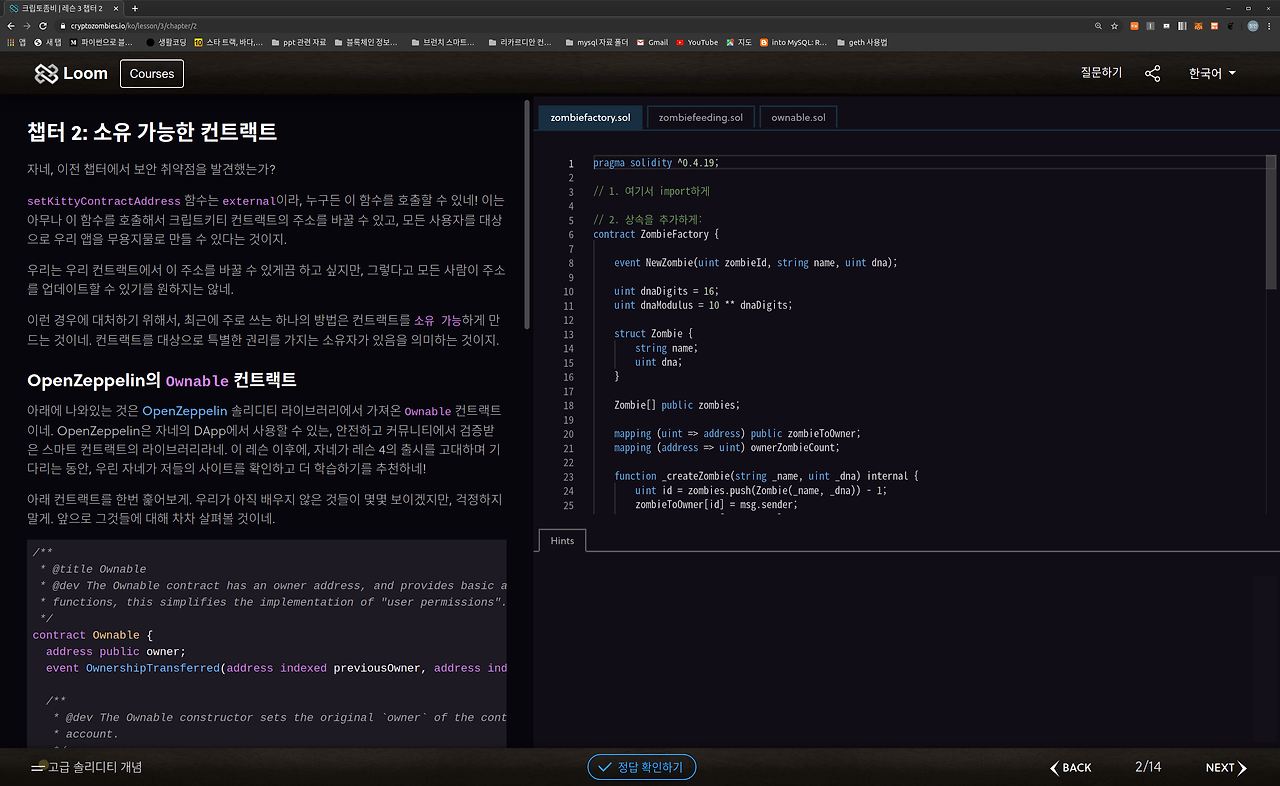Click the Loom logo icon
The image size is (1280, 786).
[x=46, y=73]
